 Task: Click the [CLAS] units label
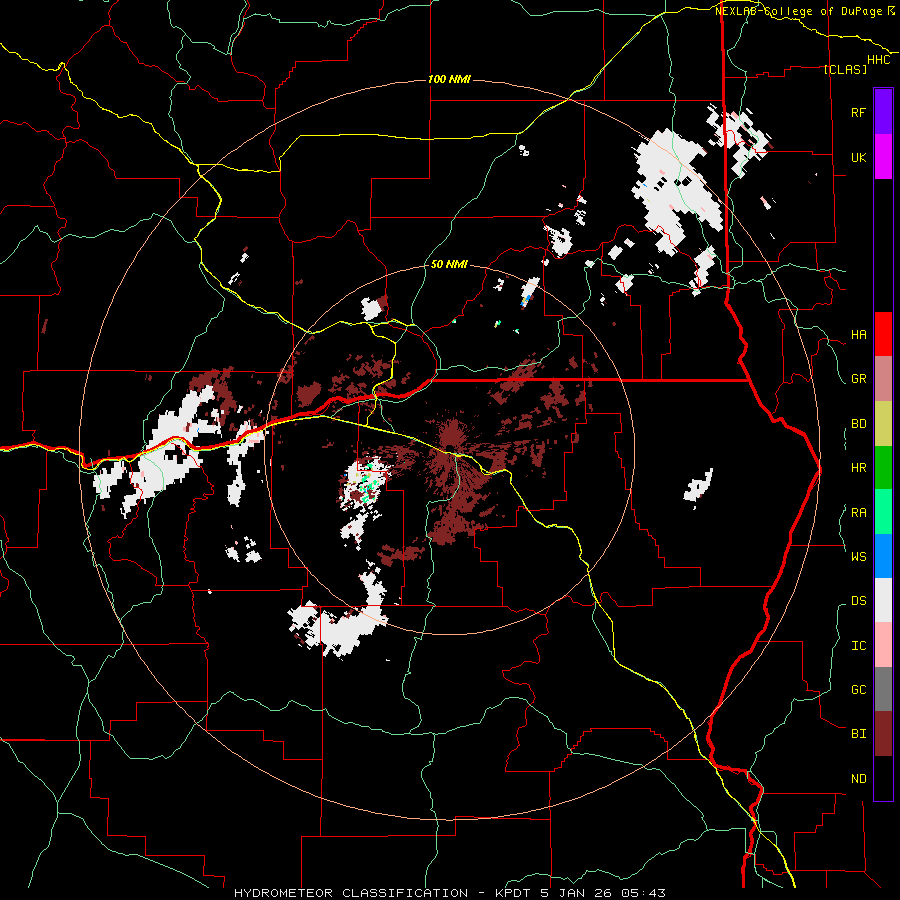[x=845, y=69]
